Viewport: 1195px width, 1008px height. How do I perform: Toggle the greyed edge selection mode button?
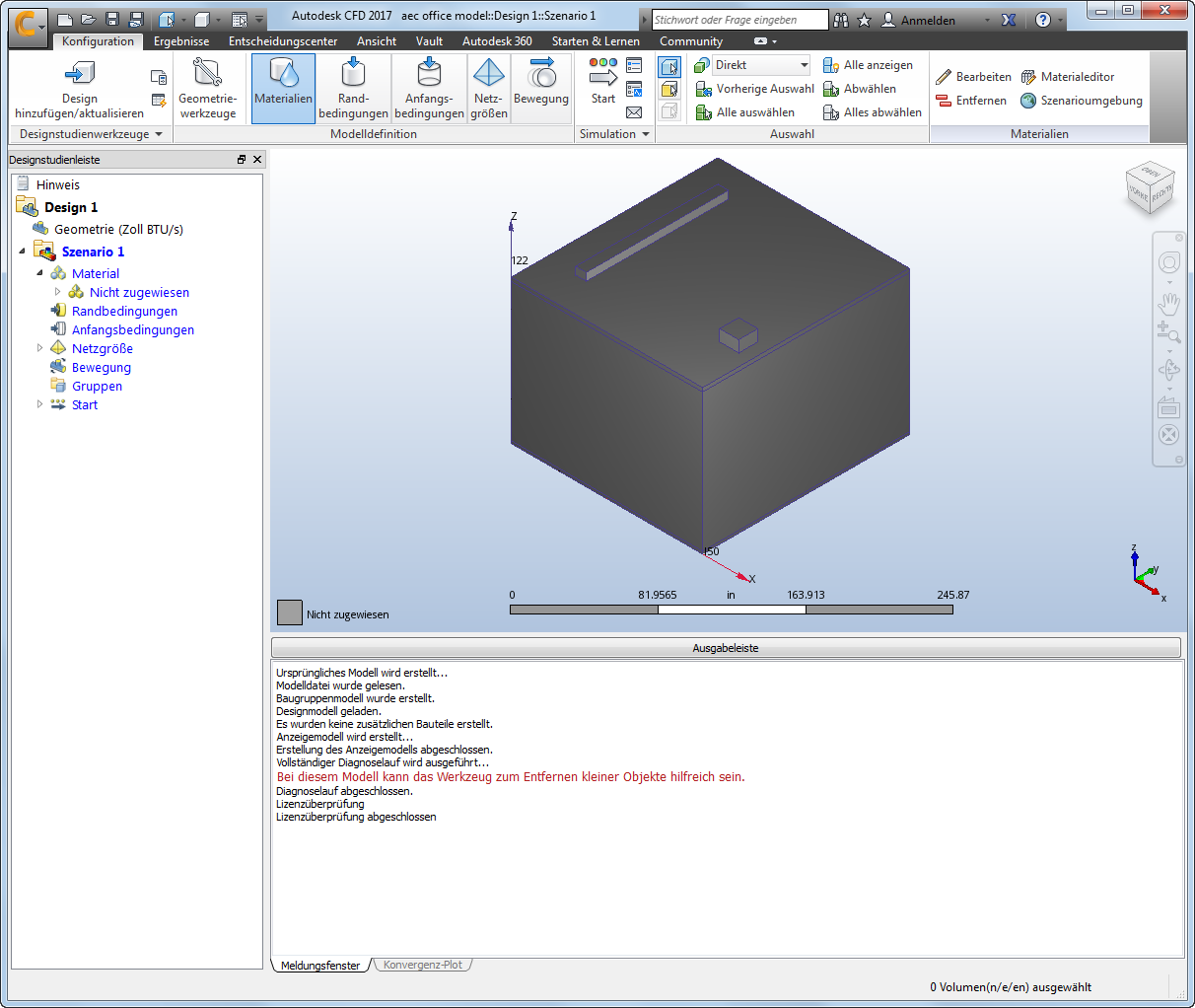click(669, 110)
